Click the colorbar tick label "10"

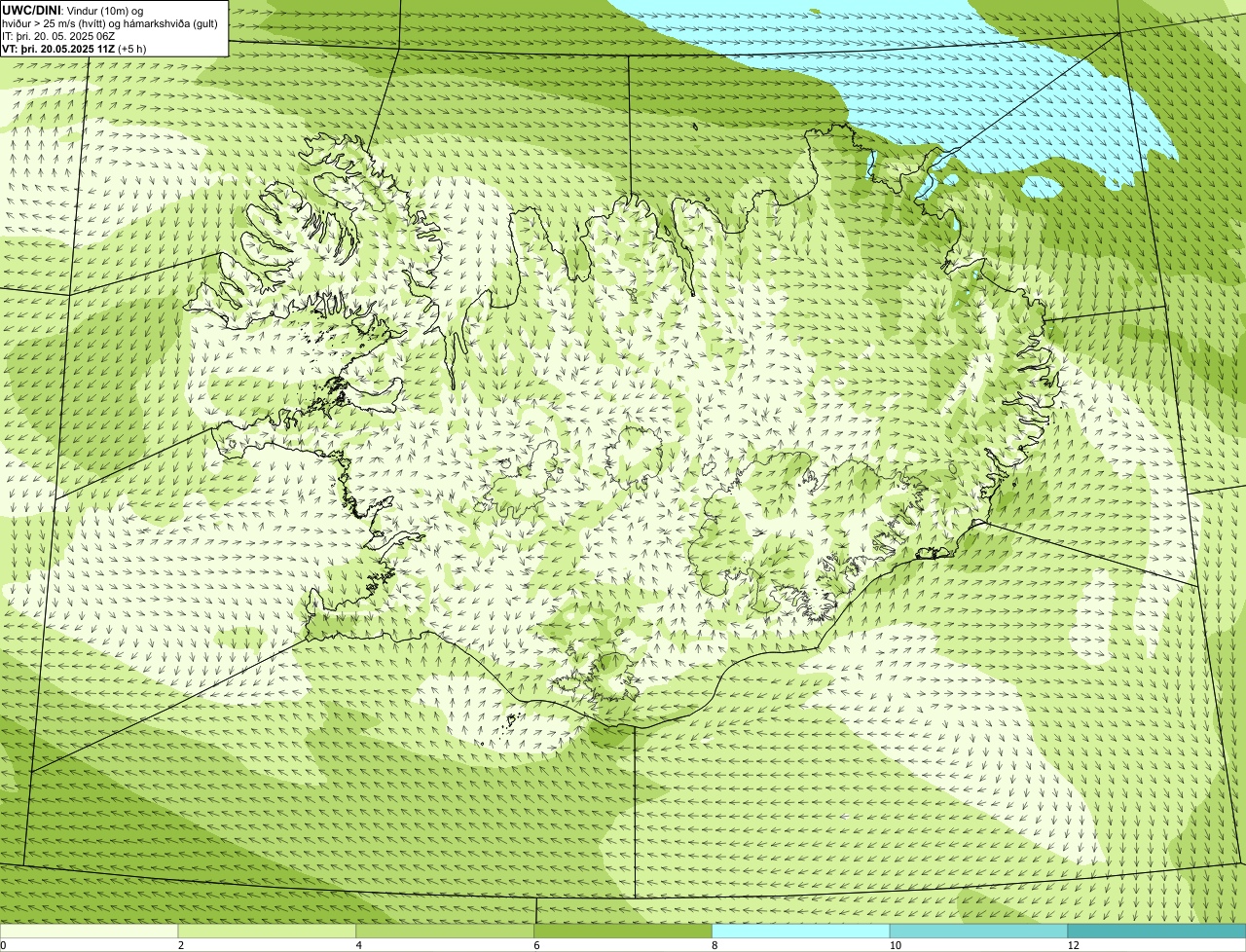click(895, 945)
